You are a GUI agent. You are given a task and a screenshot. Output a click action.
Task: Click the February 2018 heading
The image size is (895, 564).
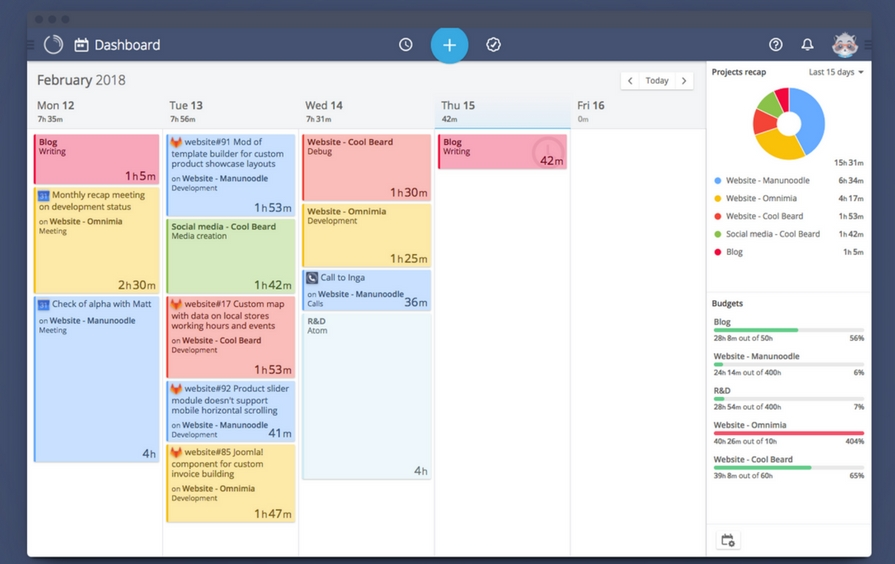[x=81, y=80]
